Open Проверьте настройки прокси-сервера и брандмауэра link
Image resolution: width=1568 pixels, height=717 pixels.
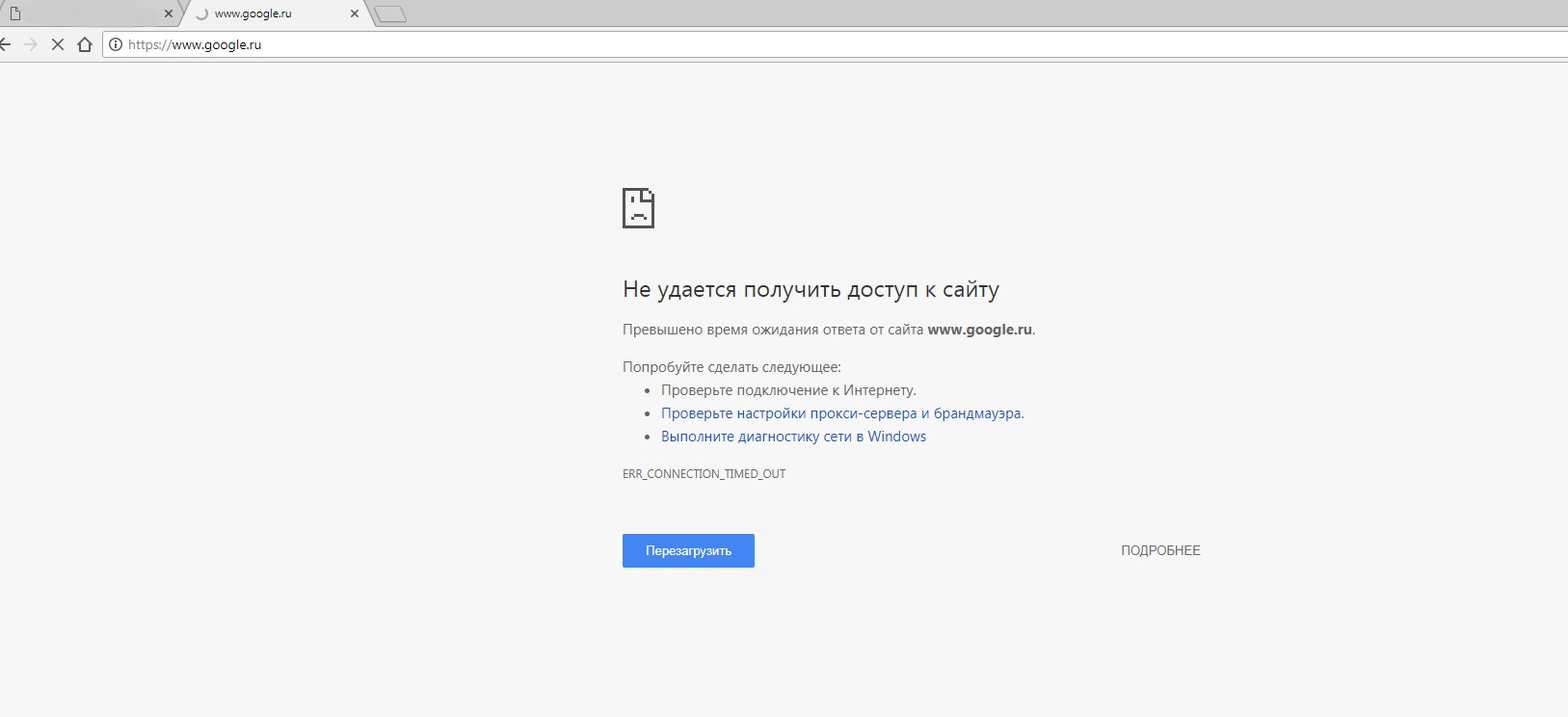tap(842, 413)
